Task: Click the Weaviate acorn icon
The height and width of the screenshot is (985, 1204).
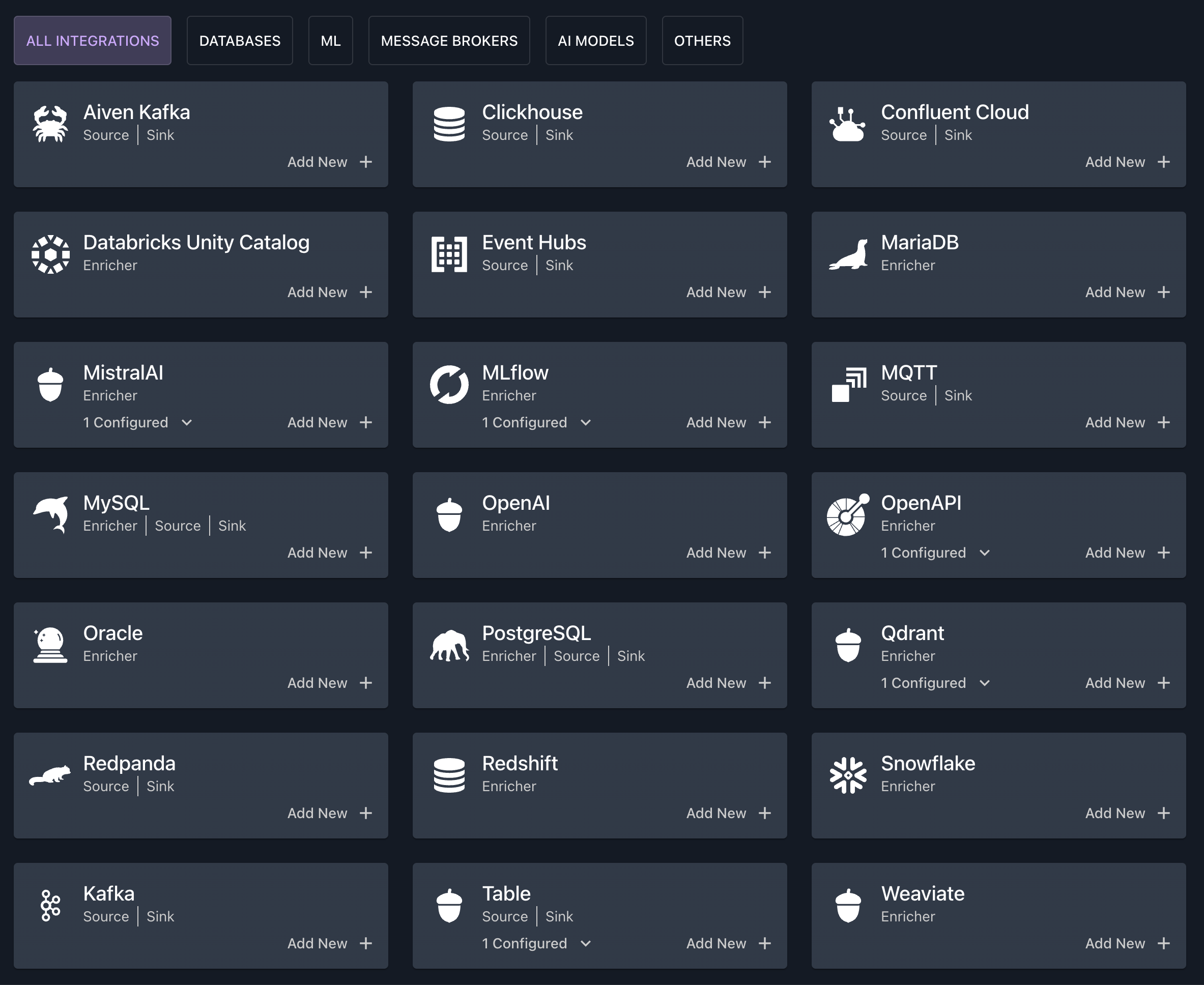Action: 848,905
